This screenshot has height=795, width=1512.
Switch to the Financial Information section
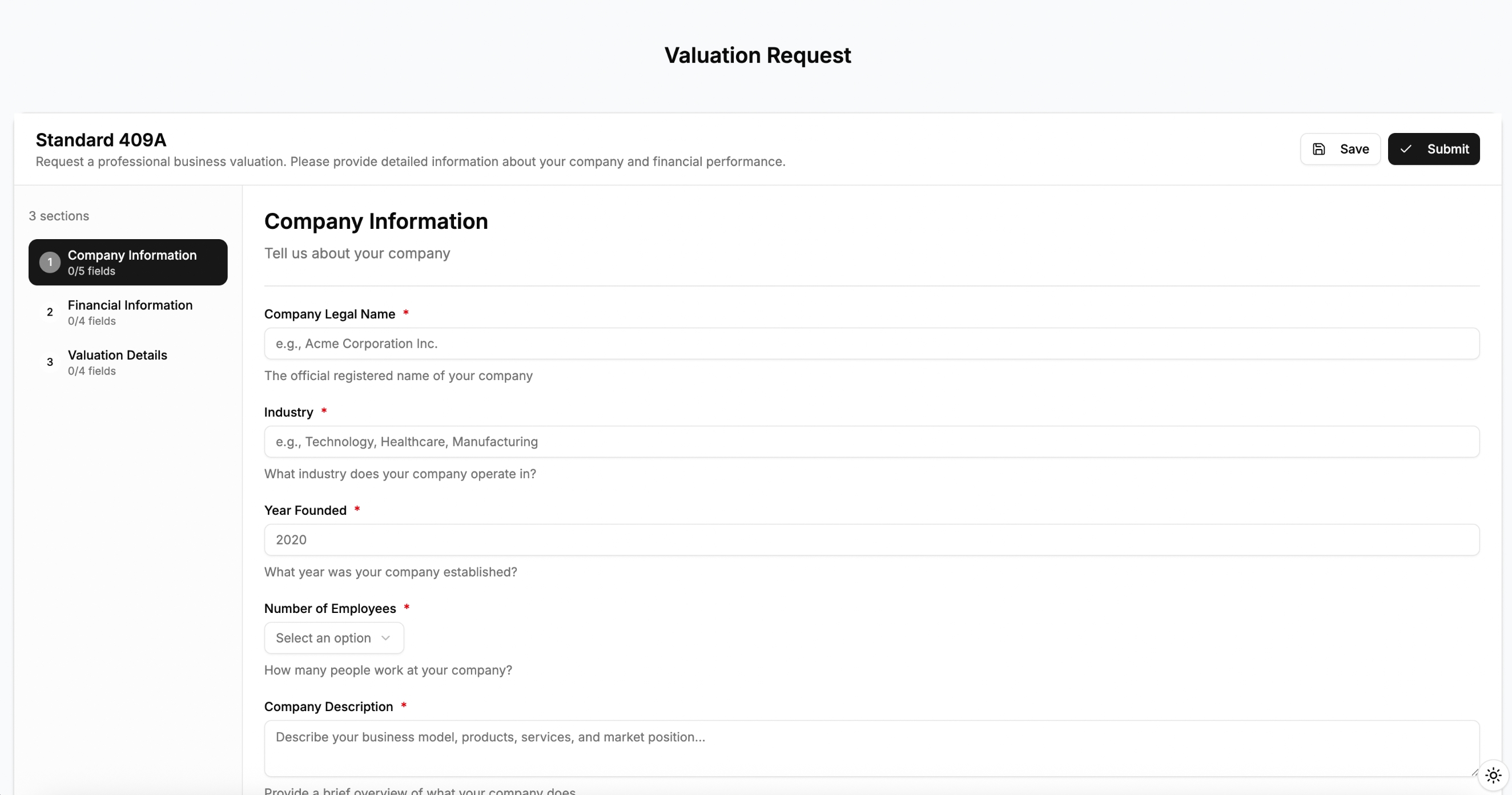[x=130, y=312]
